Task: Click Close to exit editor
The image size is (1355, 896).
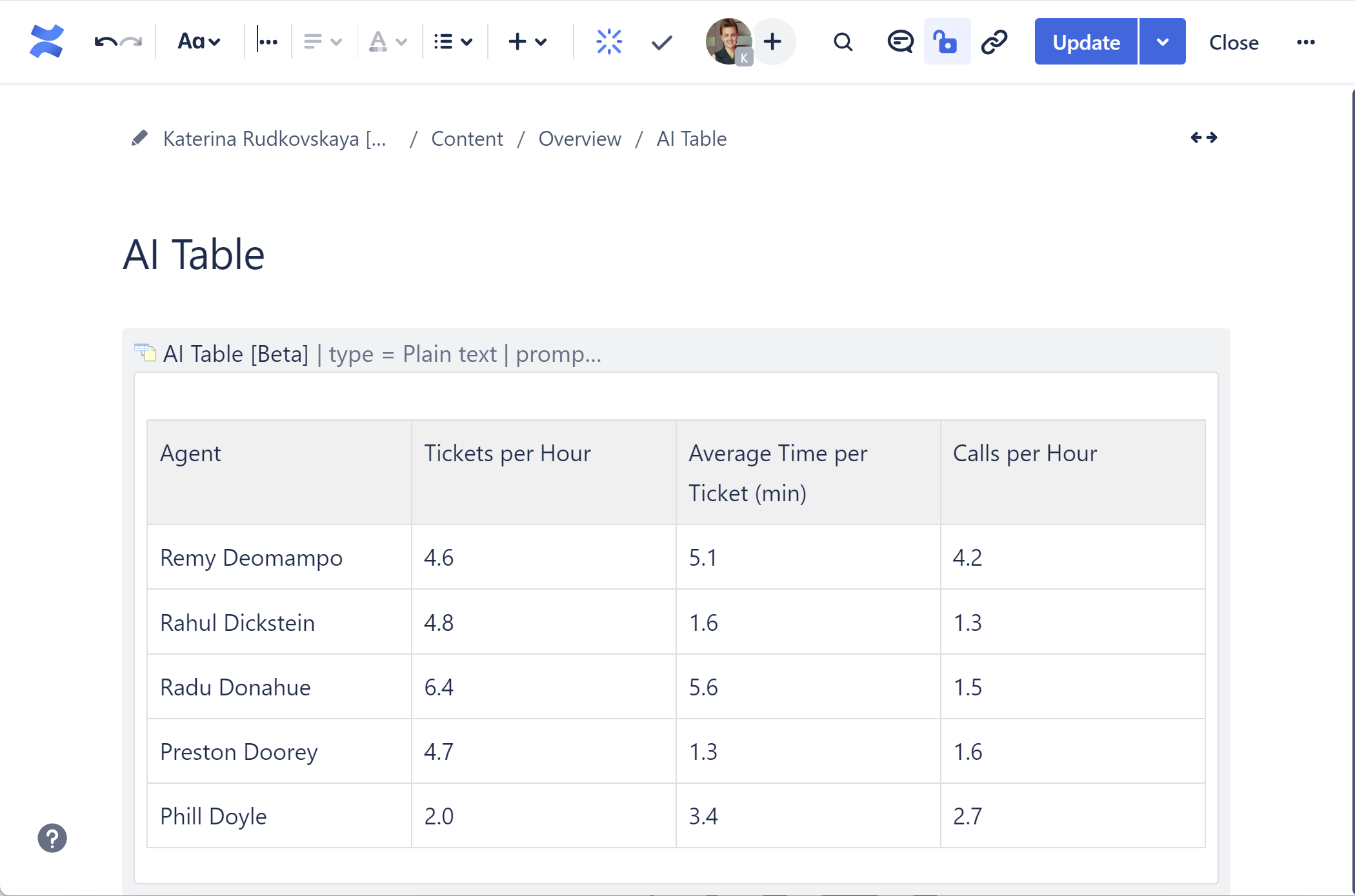Action: tap(1233, 42)
